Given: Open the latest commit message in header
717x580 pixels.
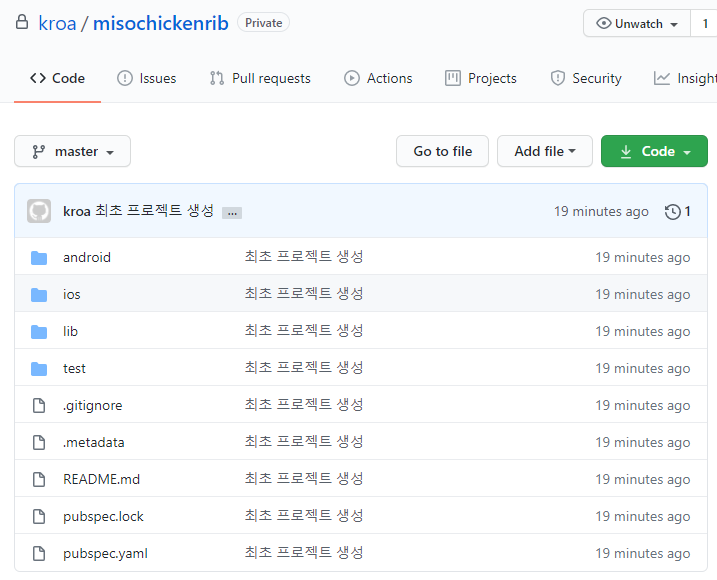Looking at the screenshot, I should point(155,211).
